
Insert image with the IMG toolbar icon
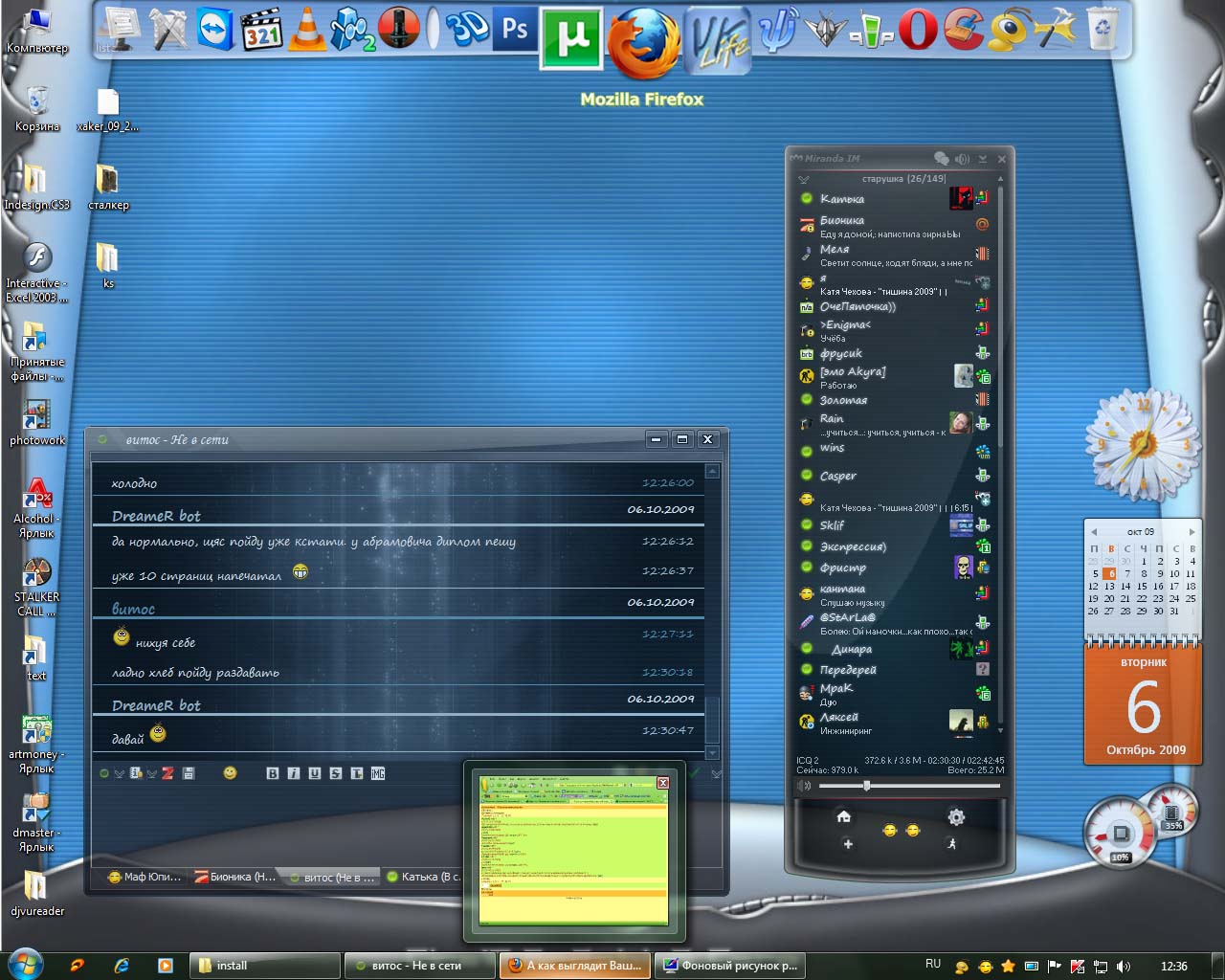(x=378, y=773)
